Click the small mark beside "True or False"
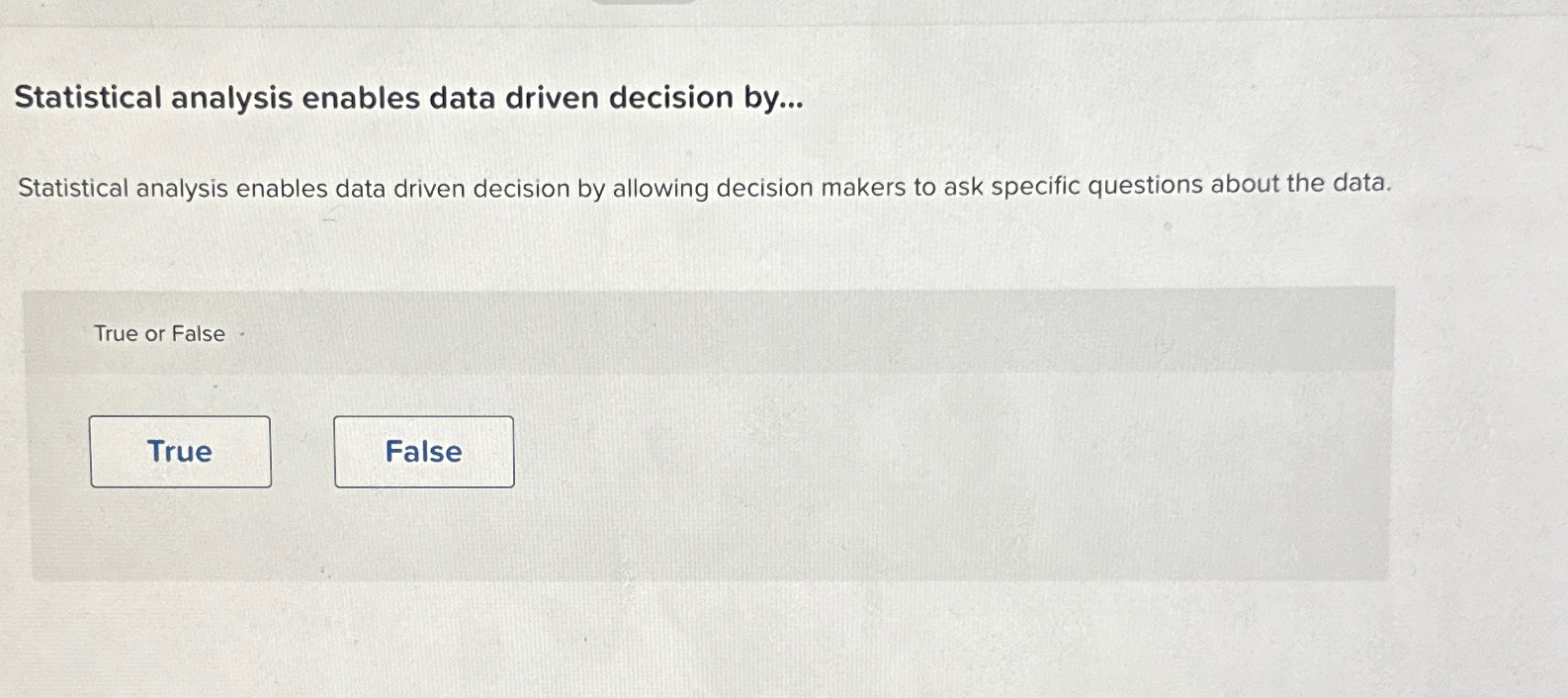1568x698 pixels. click(241, 335)
